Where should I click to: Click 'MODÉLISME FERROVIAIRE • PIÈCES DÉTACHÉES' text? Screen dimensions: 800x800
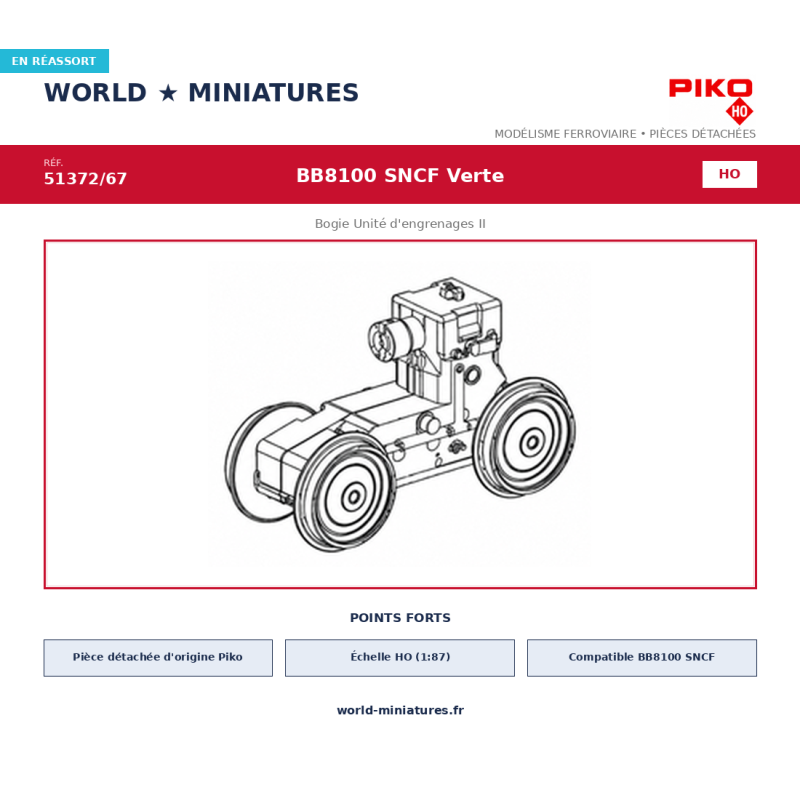(x=625, y=134)
